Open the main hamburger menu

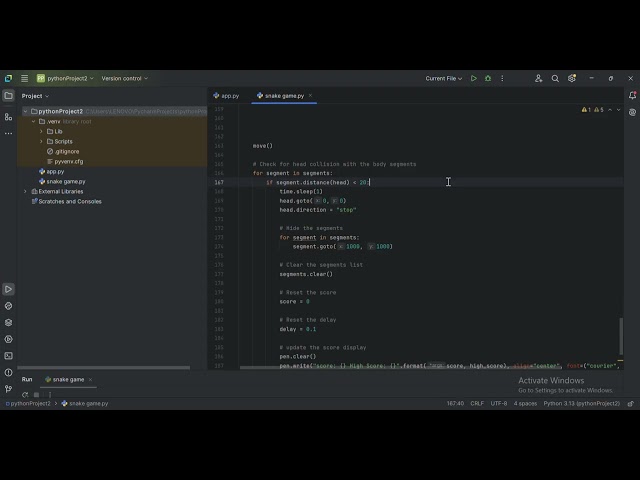[24, 78]
